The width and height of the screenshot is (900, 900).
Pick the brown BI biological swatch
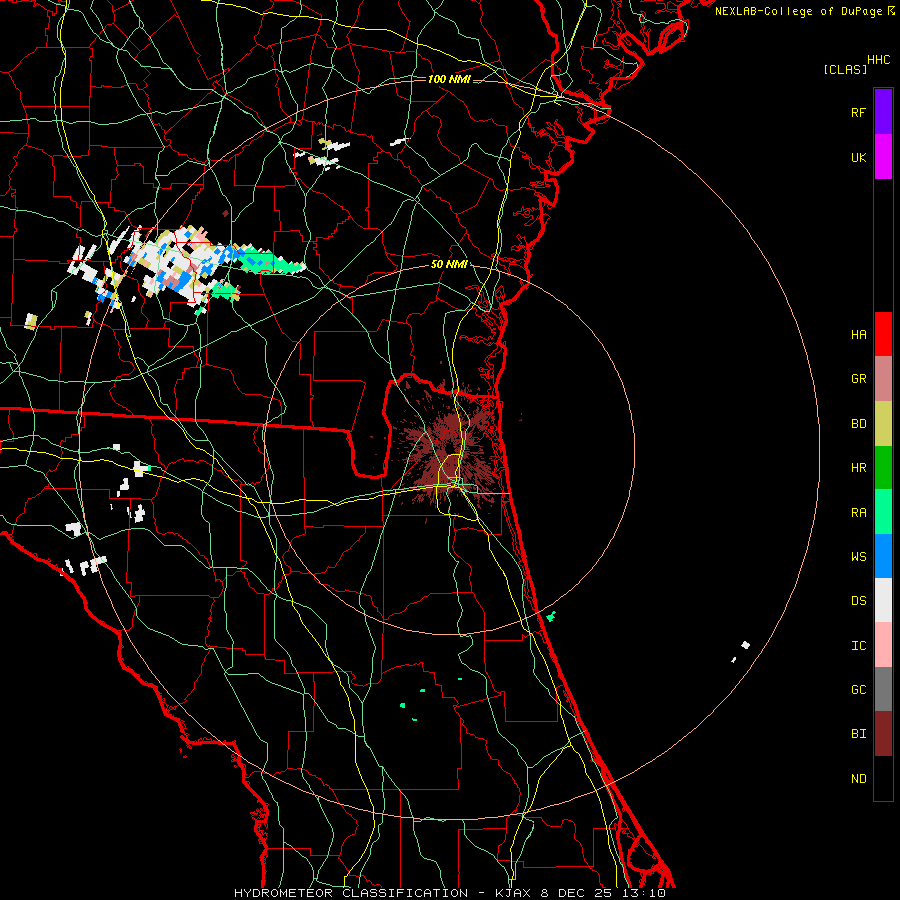(883, 734)
